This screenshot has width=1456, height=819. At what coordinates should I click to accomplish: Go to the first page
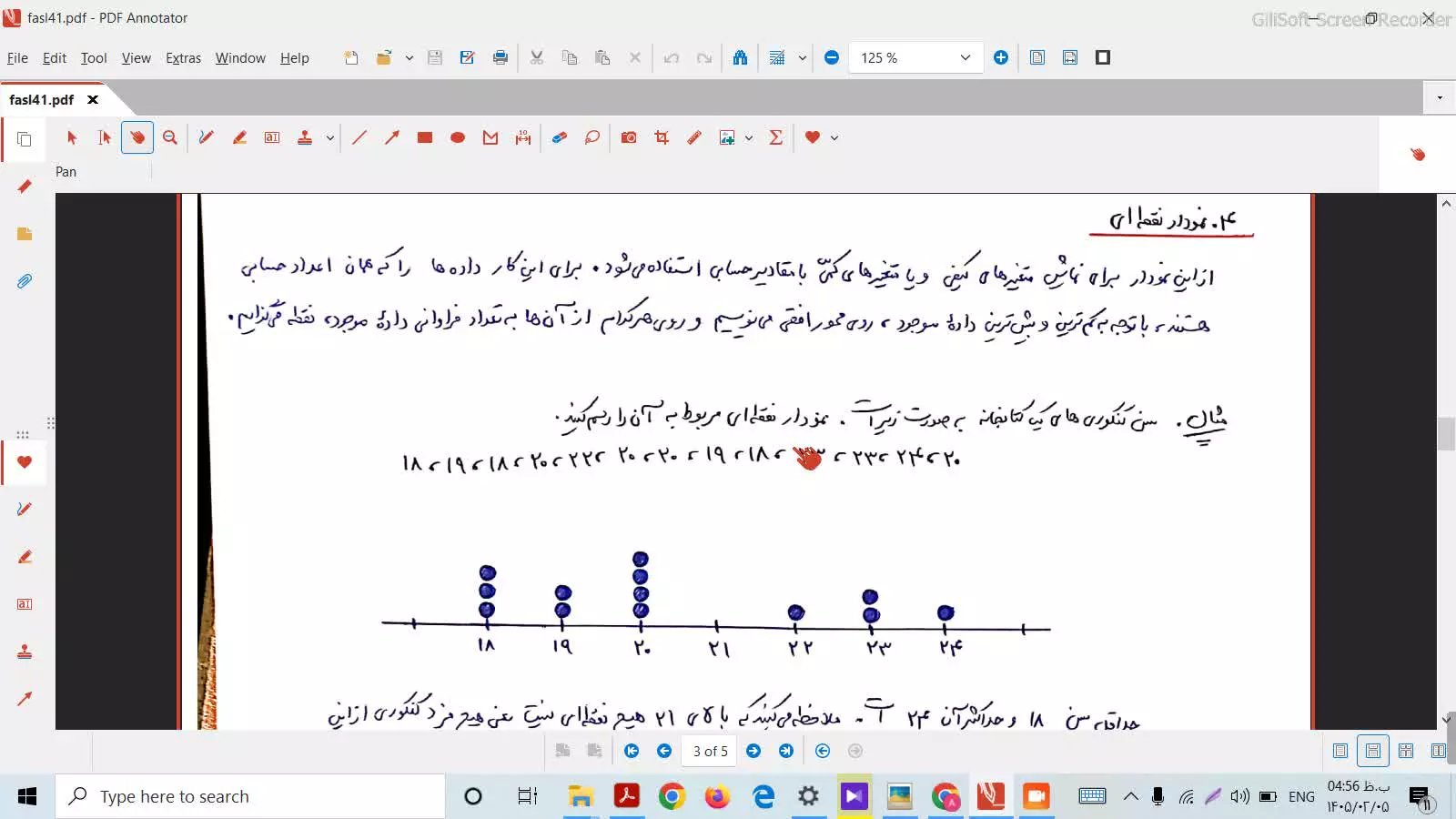(632, 751)
